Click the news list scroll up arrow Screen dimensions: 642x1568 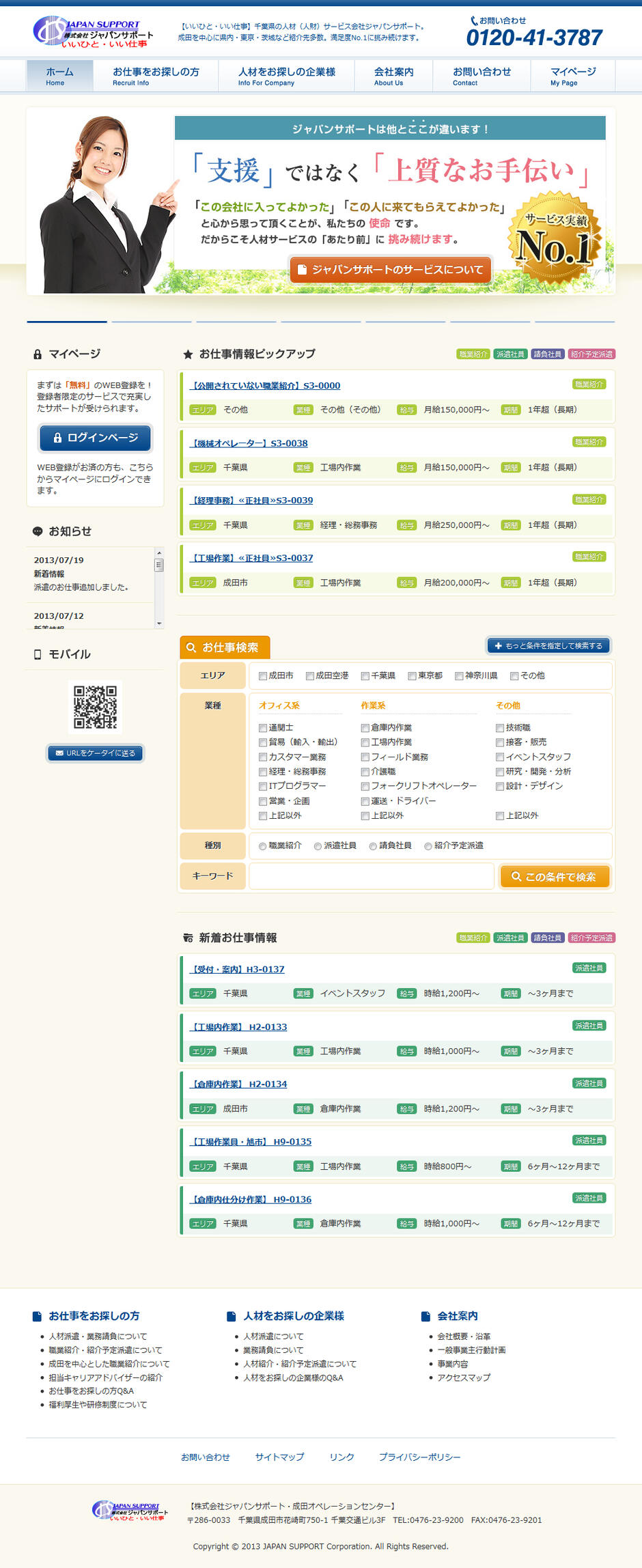click(x=159, y=552)
